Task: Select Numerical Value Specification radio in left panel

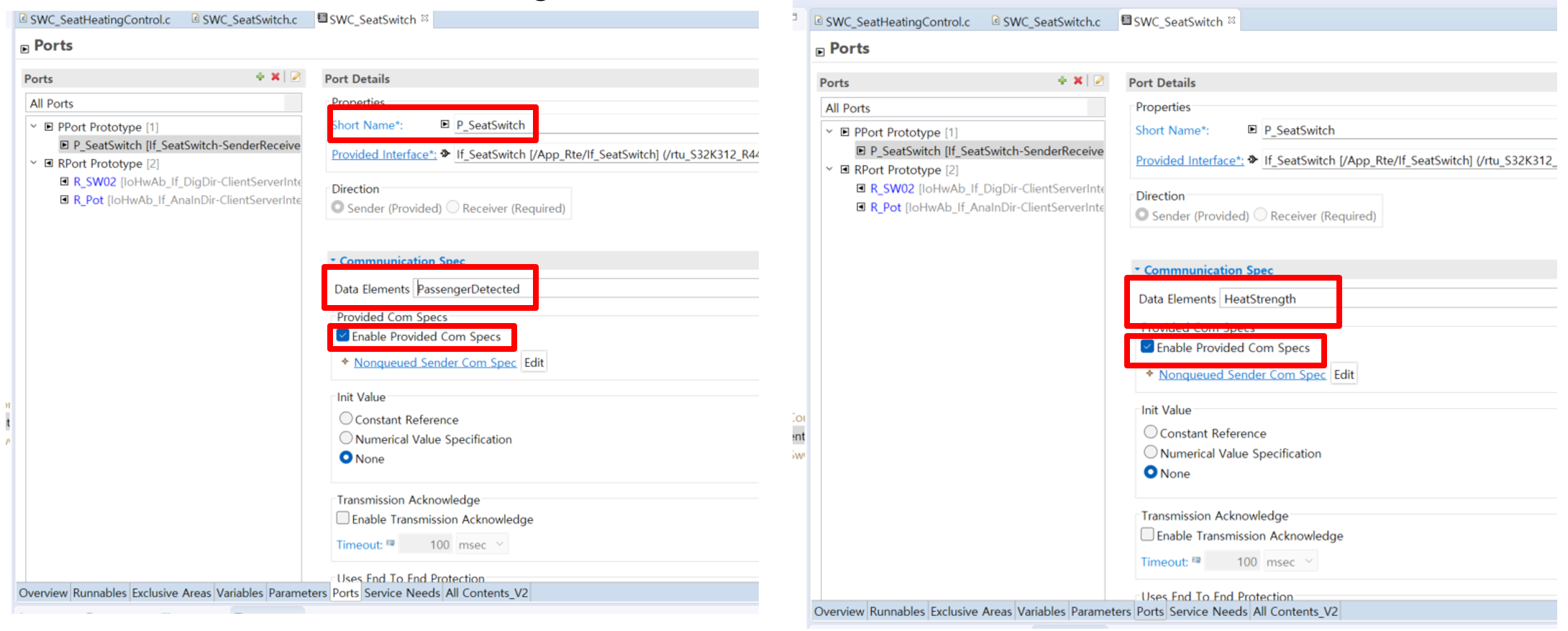Action: tap(346, 438)
